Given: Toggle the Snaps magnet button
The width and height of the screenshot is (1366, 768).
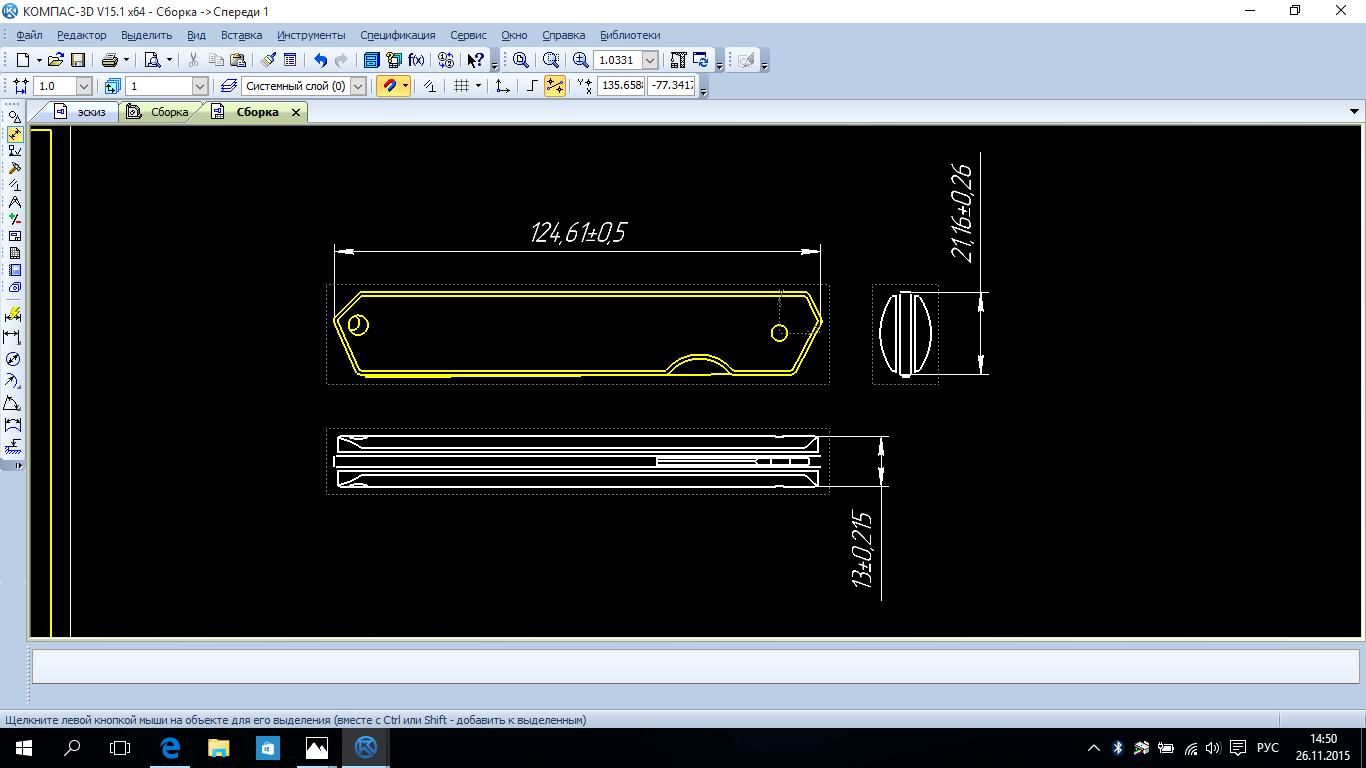Looking at the screenshot, I should [388, 87].
